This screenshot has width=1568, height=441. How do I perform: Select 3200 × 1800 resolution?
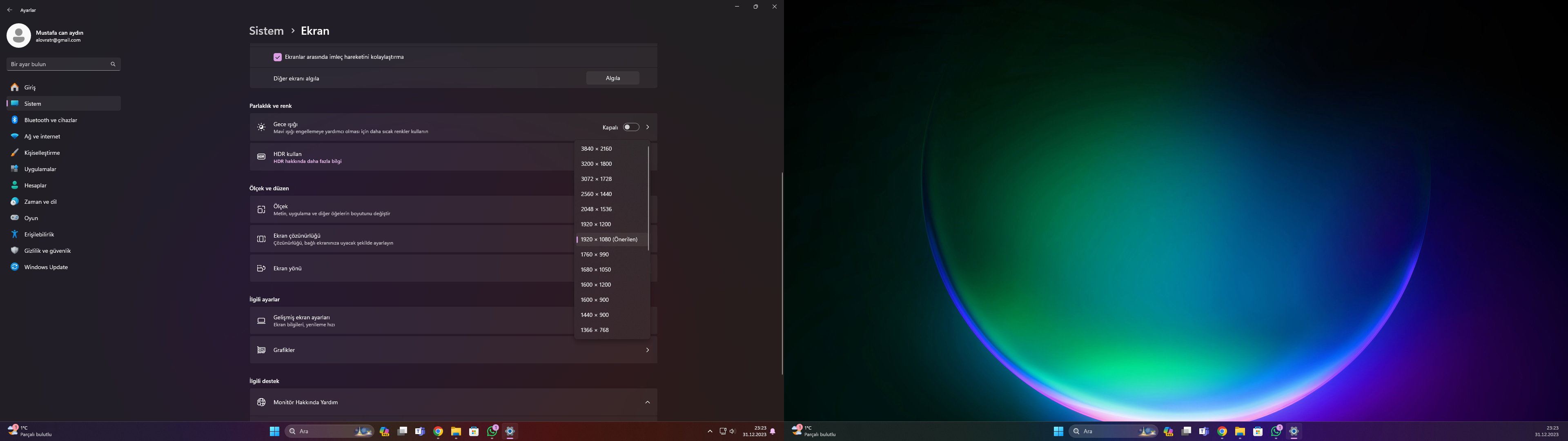610,164
